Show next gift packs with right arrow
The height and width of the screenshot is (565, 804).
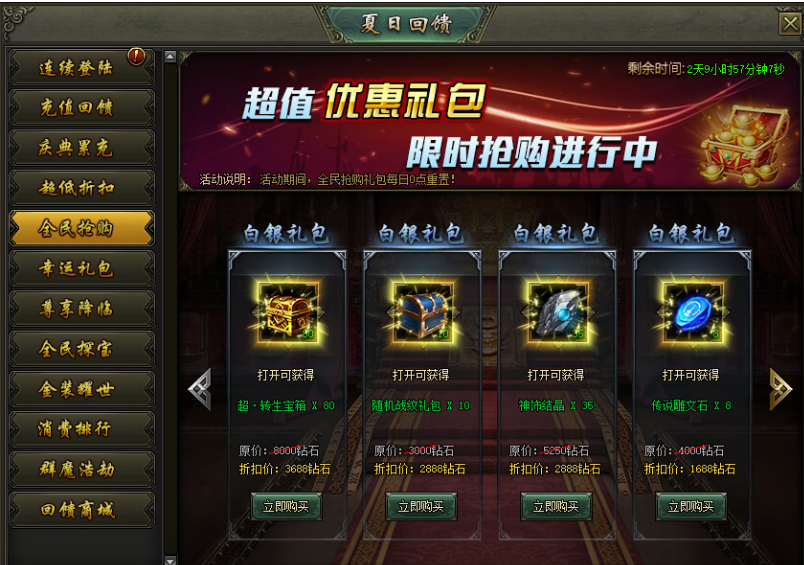point(780,389)
